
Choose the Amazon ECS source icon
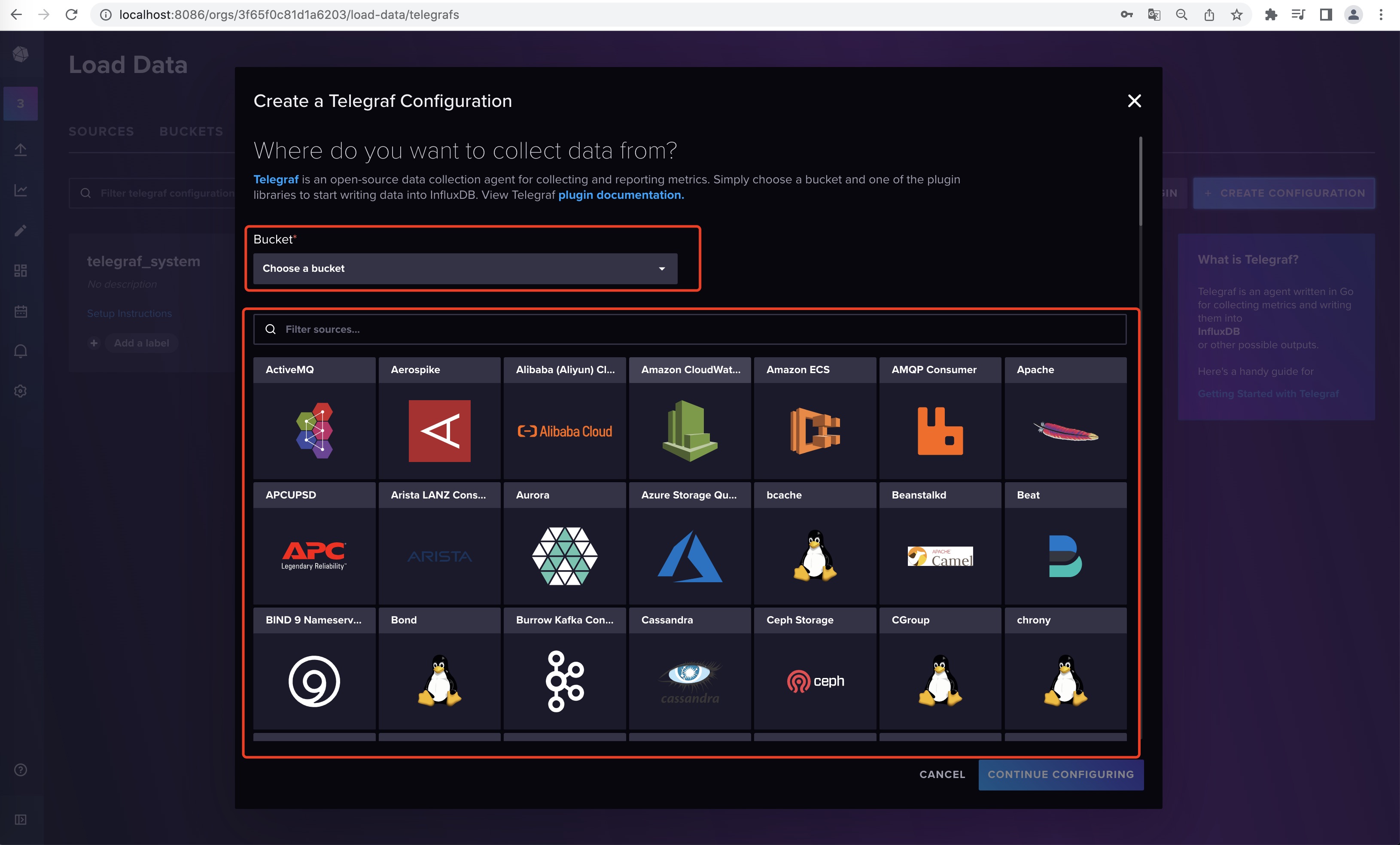tap(815, 431)
